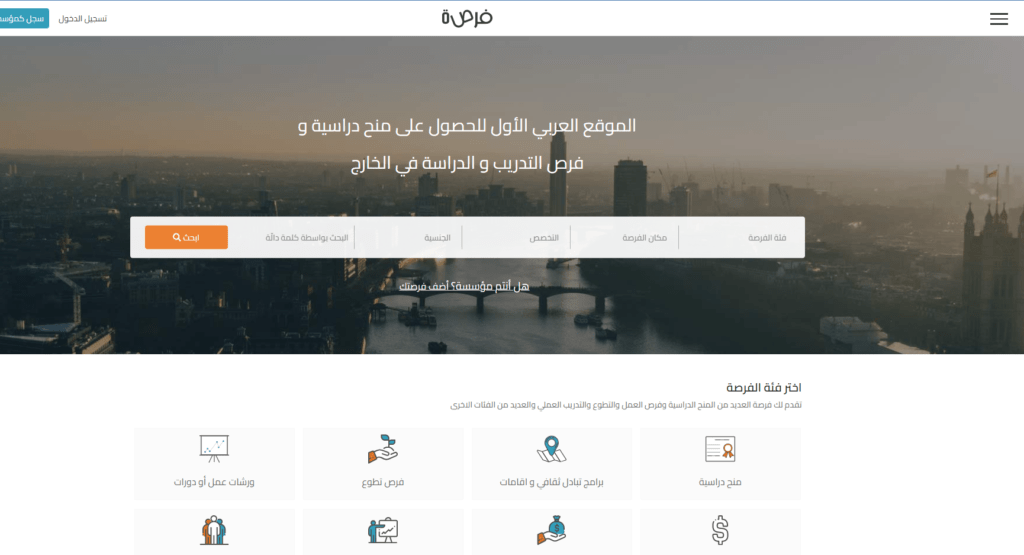The width and height of the screenshot is (1024, 555).
Task: Click the سجل كمؤسسة register button
Action: click(x=23, y=19)
